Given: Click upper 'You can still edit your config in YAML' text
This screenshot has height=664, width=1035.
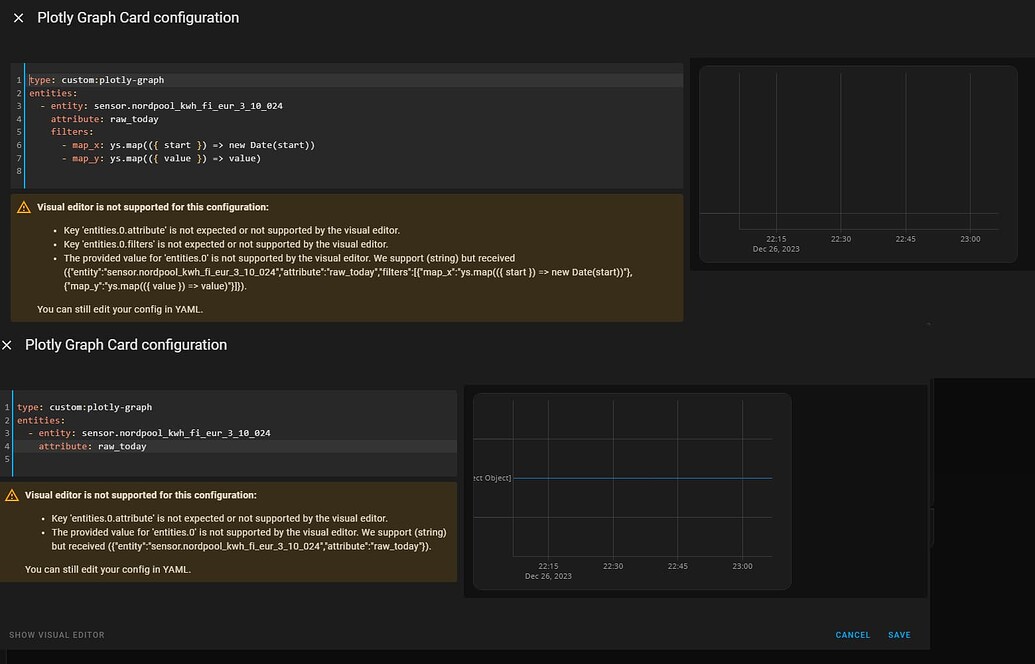Looking at the screenshot, I should (x=119, y=309).
